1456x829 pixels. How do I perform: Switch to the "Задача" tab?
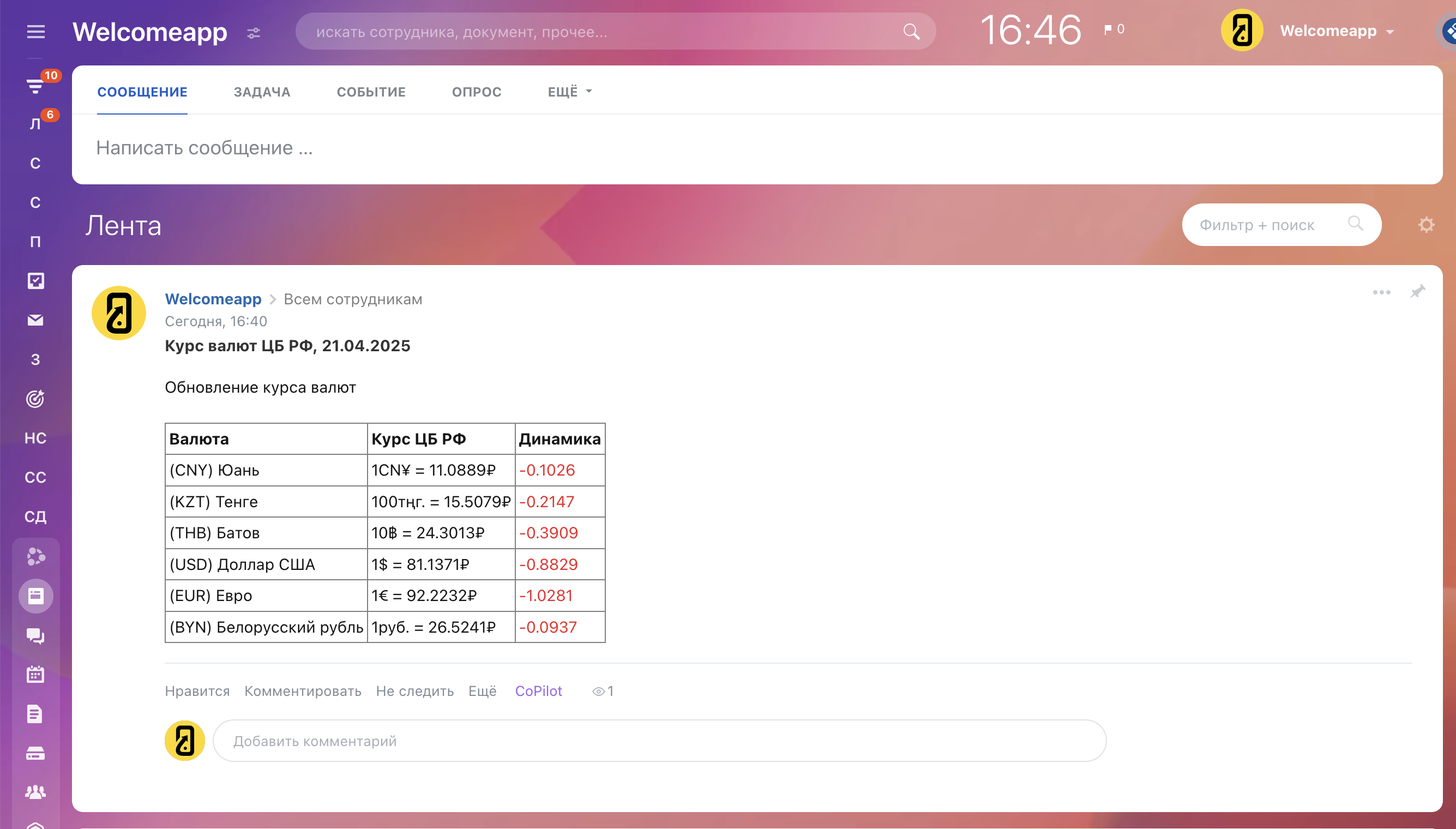click(x=262, y=92)
